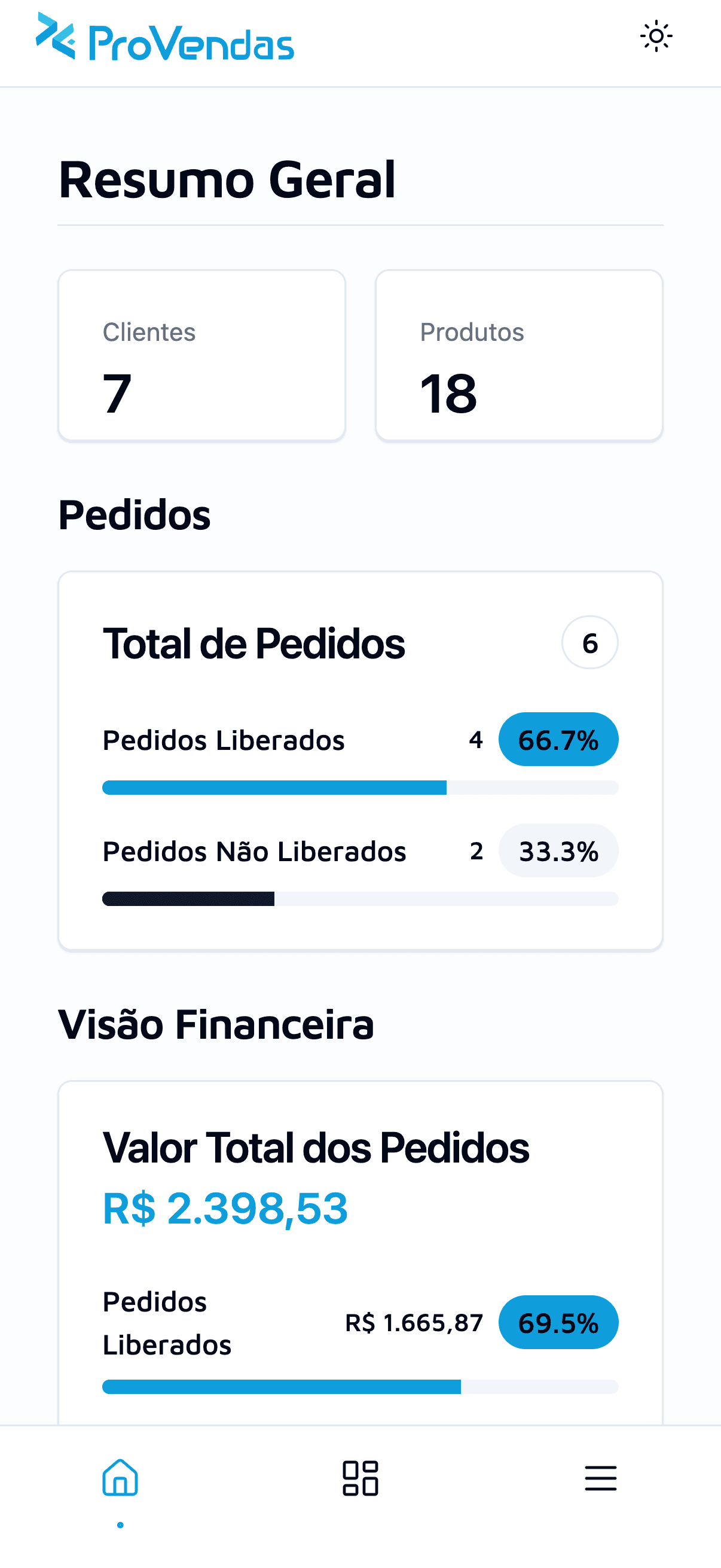Open the grid dashboard icon in bottom bar

360,1478
